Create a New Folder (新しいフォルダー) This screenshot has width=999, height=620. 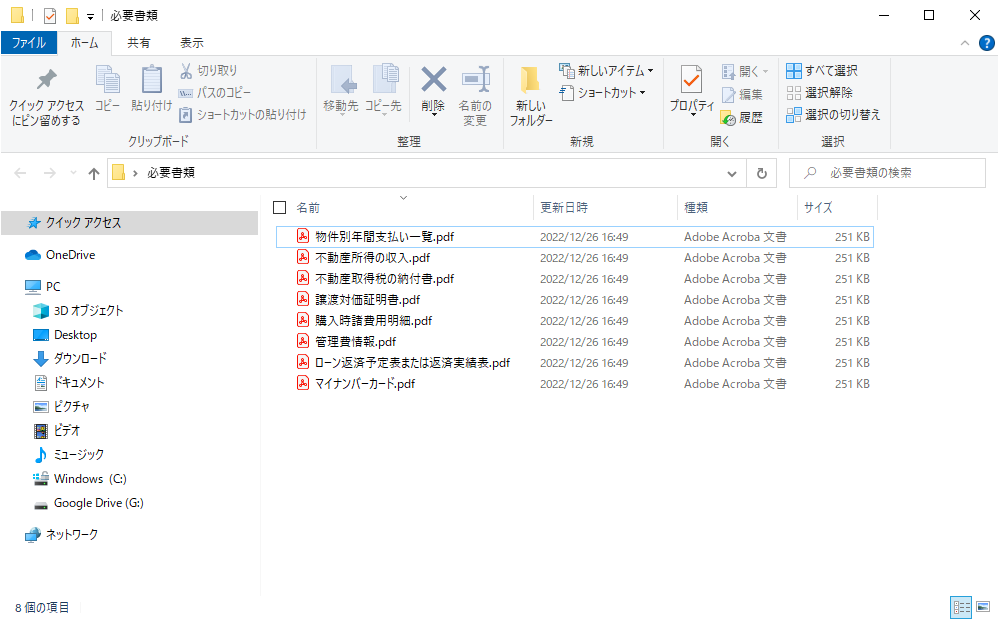click(531, 96)
